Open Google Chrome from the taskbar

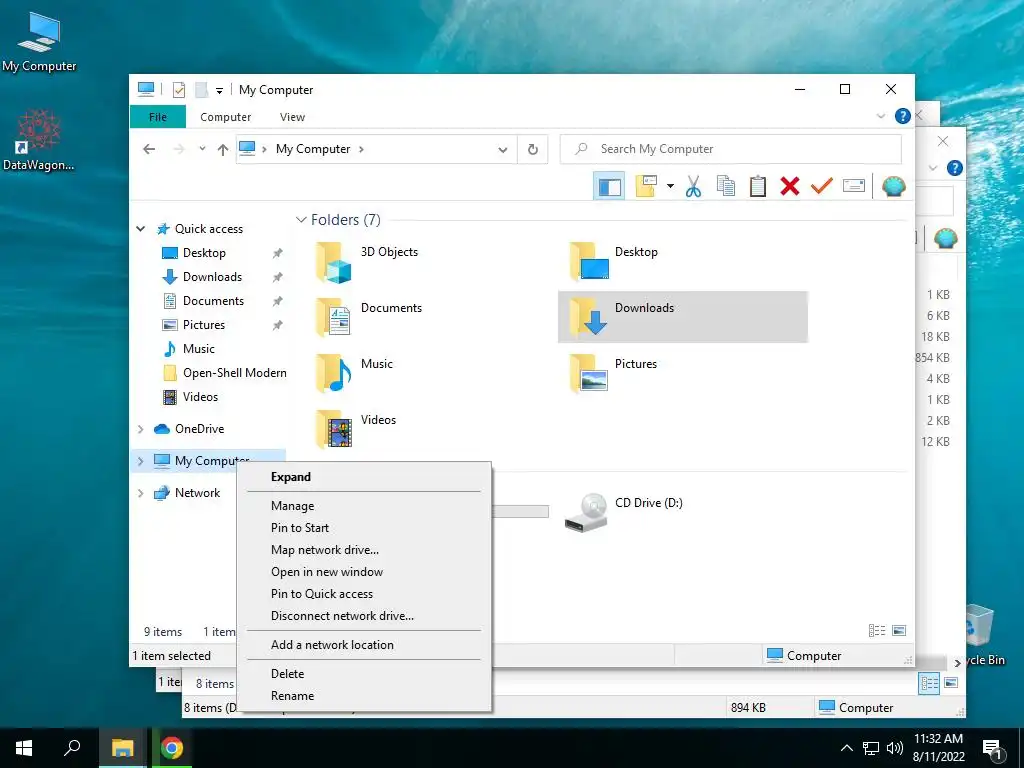172,748
